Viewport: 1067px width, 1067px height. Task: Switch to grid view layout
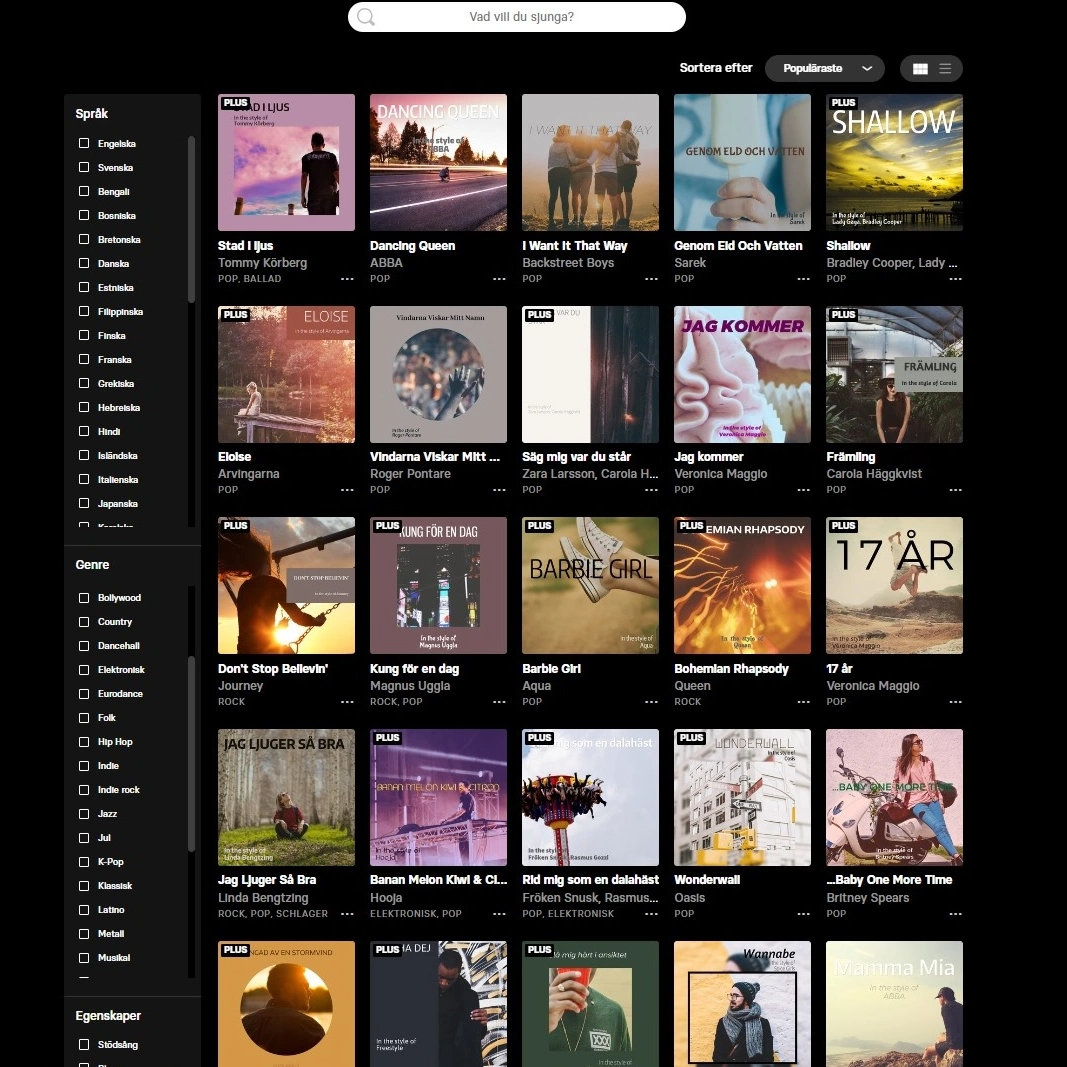[920, 69]
